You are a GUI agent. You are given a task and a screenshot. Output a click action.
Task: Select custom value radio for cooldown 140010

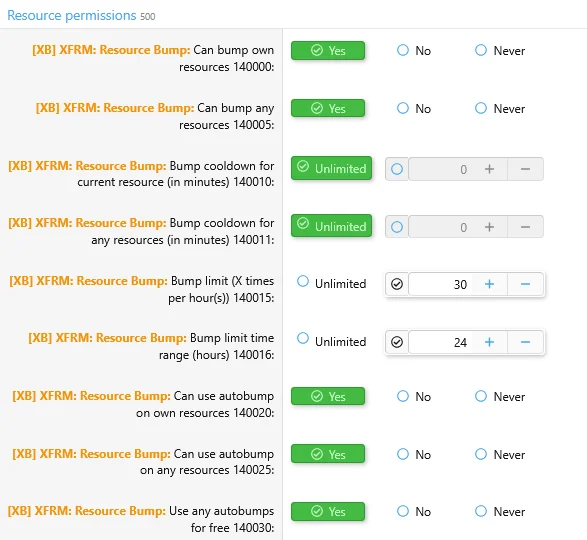(x=397, y=169)
